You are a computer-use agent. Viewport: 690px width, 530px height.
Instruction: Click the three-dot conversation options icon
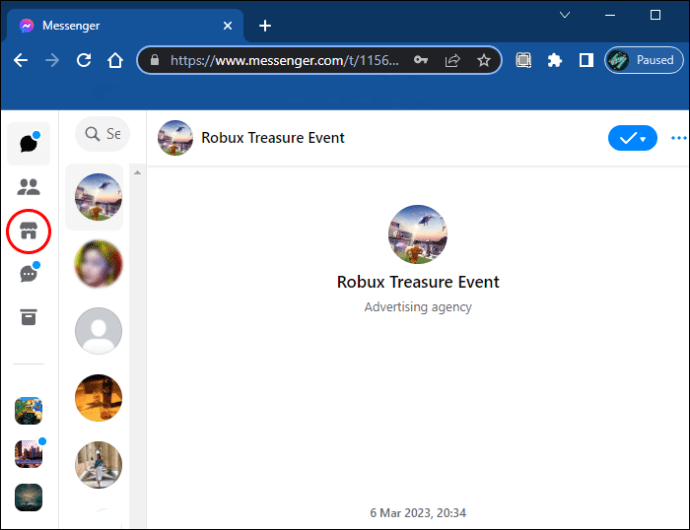pos(679,138)
